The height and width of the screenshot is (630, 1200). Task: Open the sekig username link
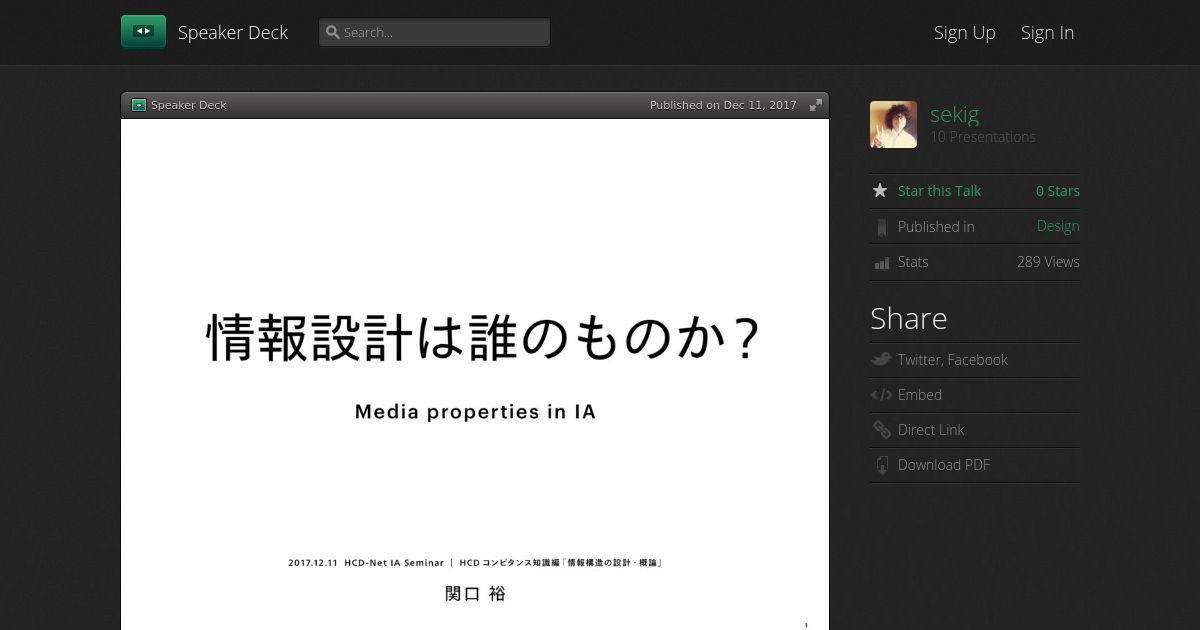pyautogui.click(x=954, y=114)
